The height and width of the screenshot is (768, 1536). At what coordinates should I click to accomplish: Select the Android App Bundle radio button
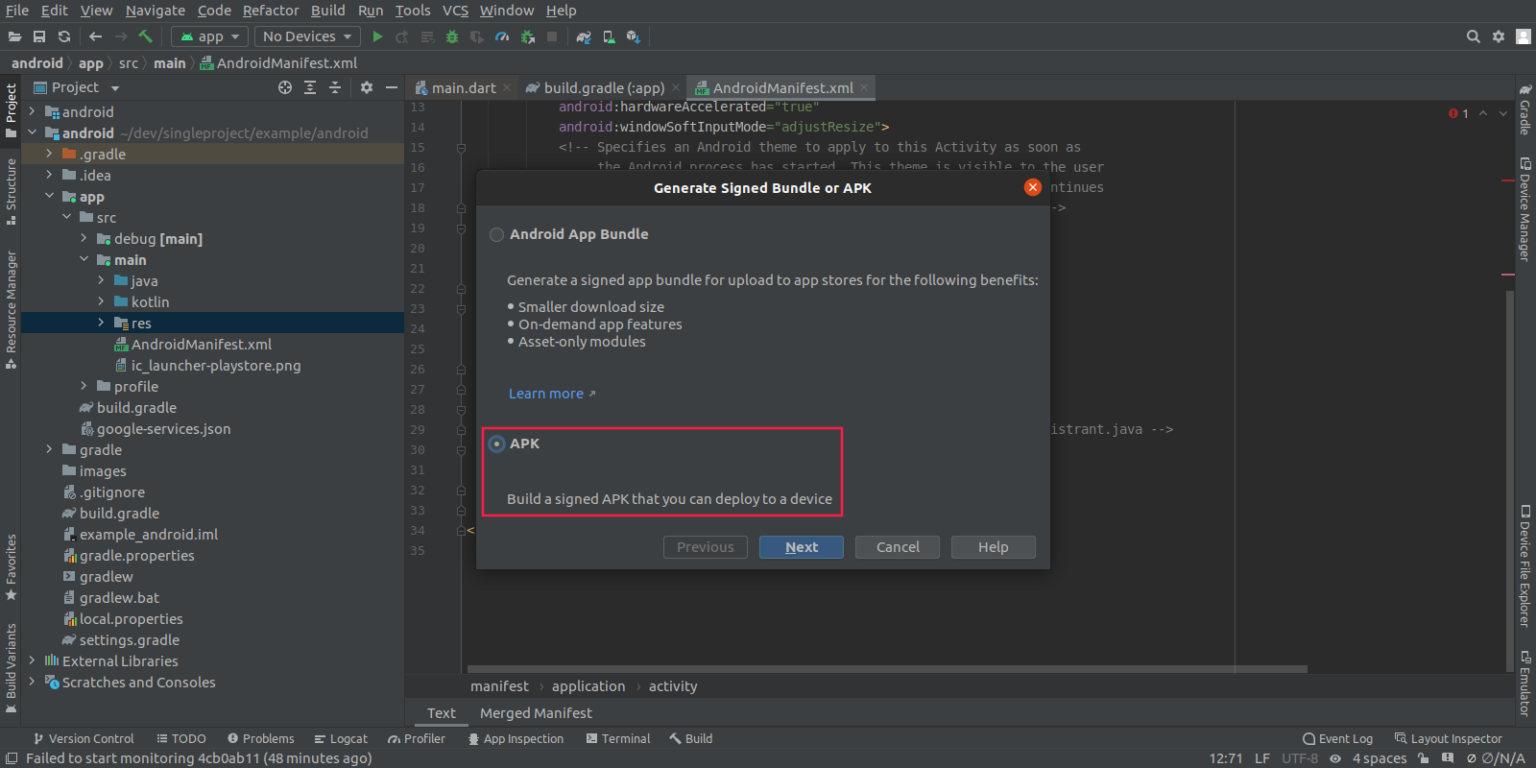pos(496,235)
